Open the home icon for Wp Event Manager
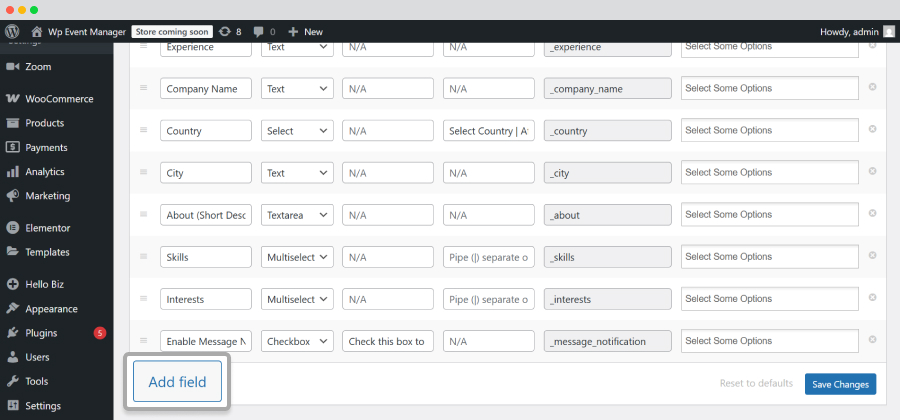 37,32
